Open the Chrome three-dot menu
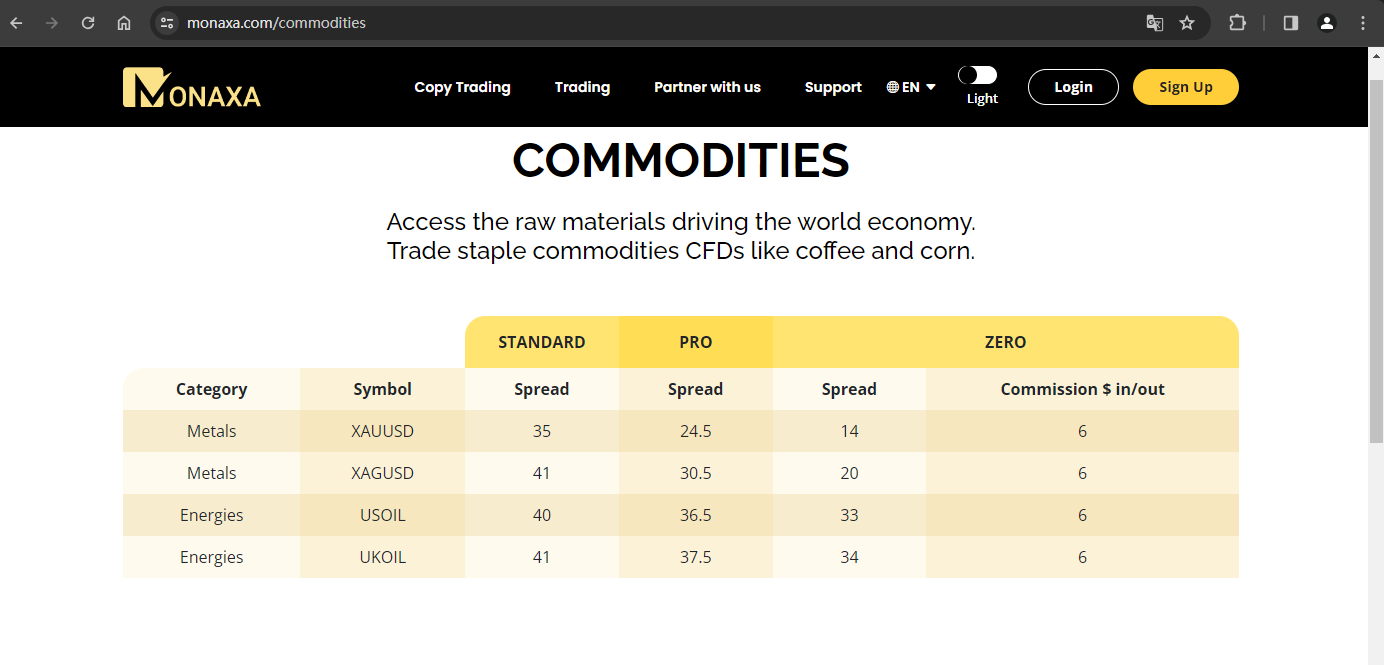1384x665 pixels. 1363,23
